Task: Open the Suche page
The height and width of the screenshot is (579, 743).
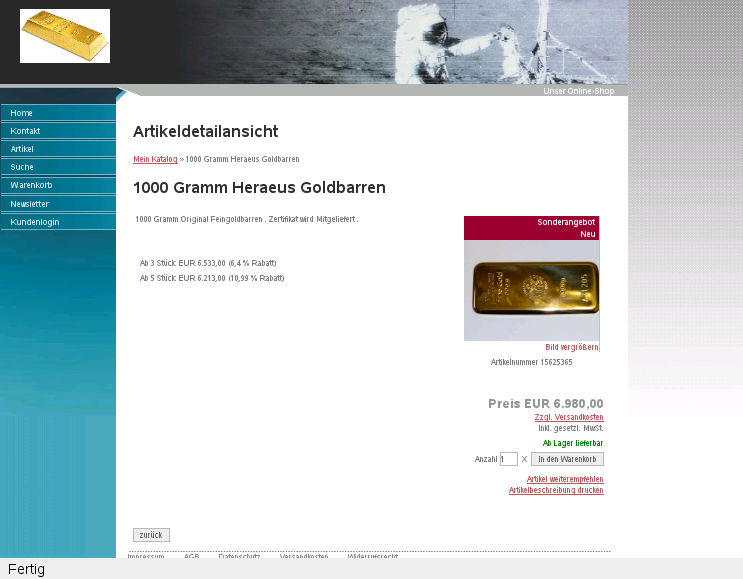Action: click(58, 167)
